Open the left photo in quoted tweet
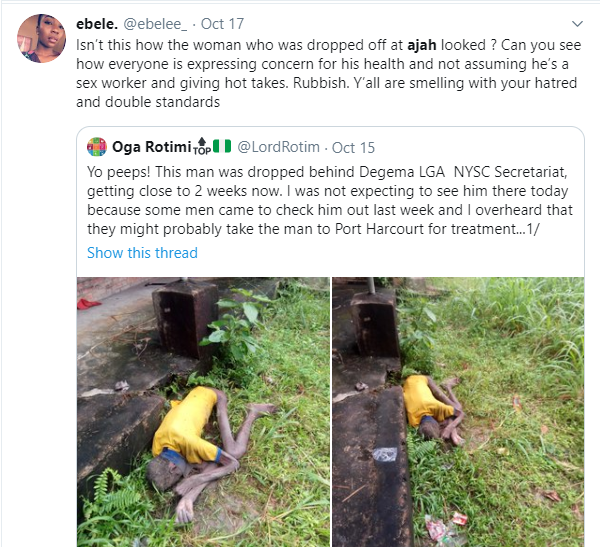 click(x=203, y=412)
